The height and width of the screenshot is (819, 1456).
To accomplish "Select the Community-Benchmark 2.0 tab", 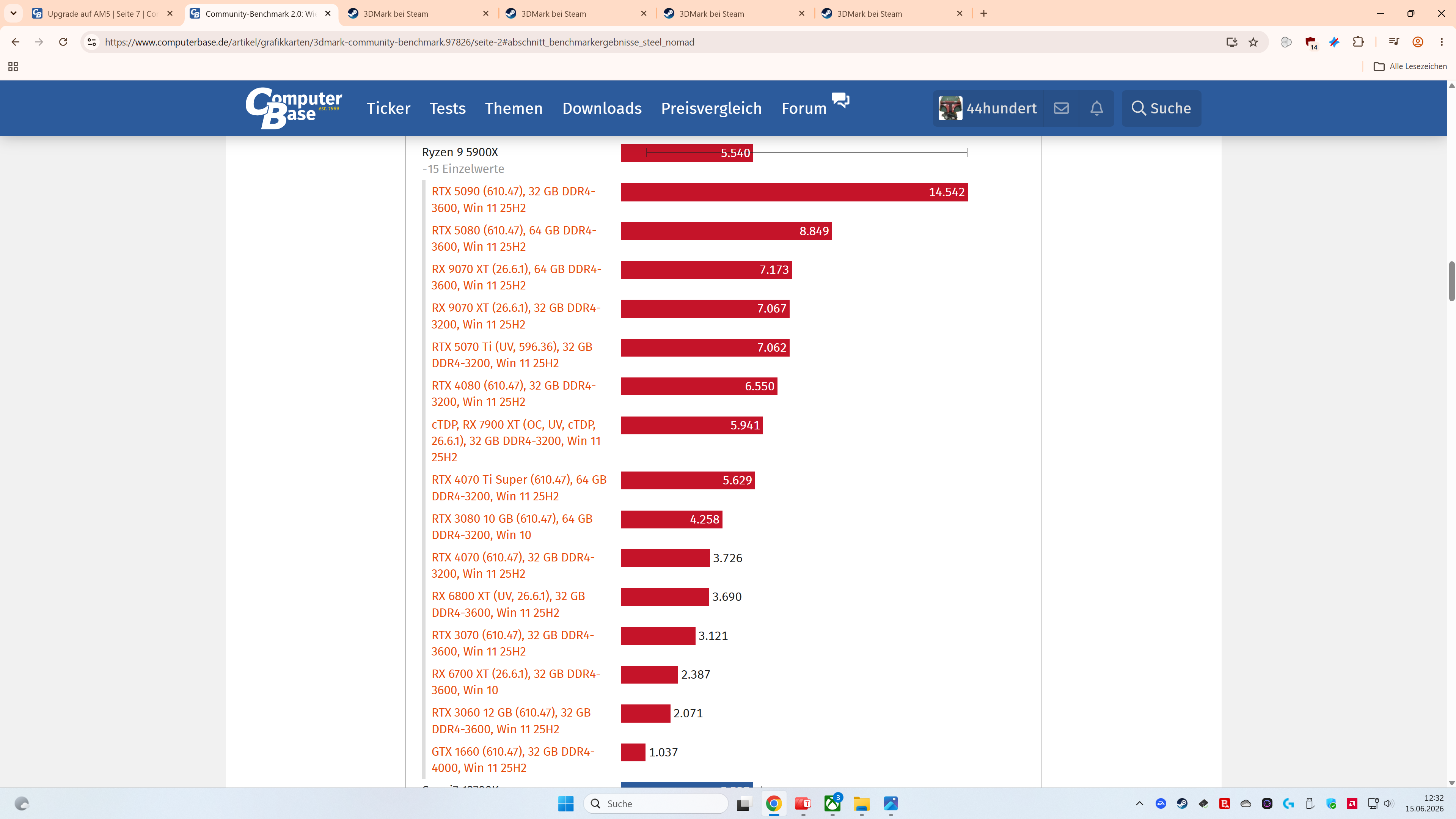I will coord(261,14).
